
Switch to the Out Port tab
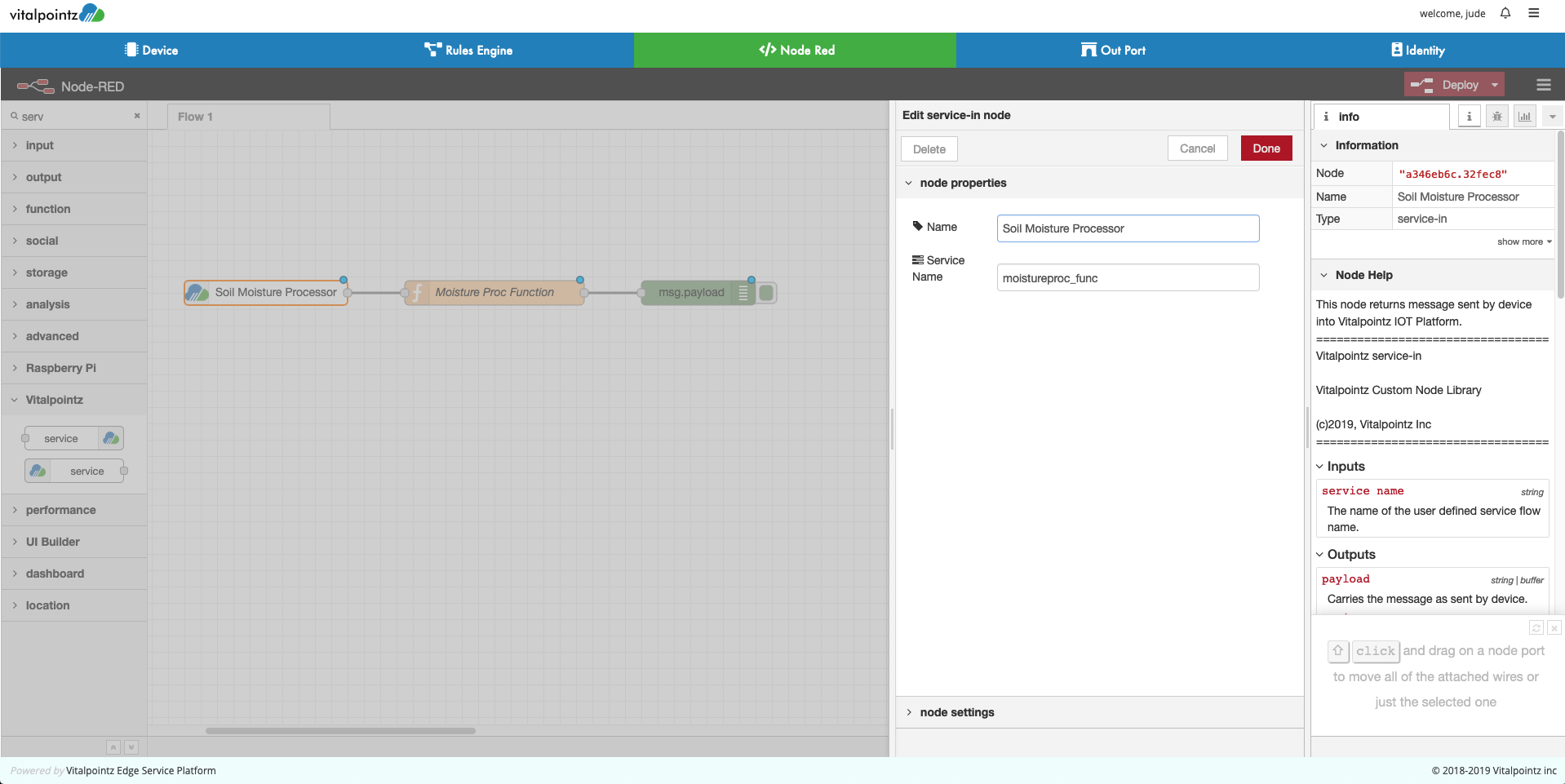(1113, 50)
